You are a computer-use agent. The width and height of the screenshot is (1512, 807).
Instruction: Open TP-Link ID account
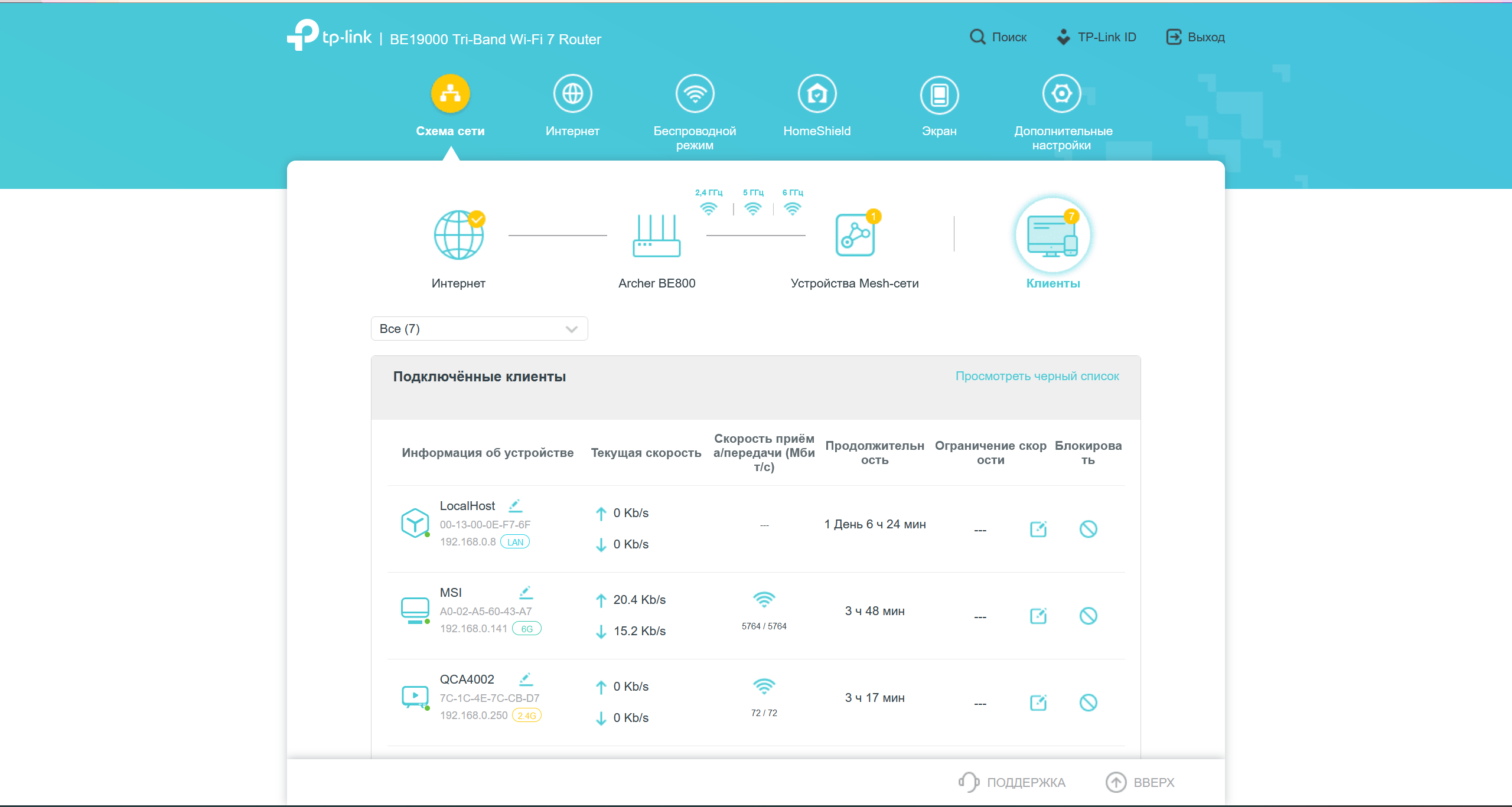pos(1096,37)
